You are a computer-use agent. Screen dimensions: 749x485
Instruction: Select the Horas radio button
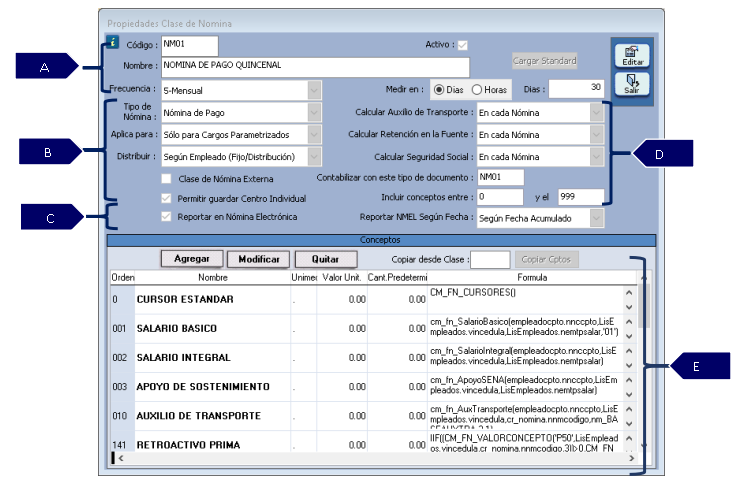(x=477, y=89)
